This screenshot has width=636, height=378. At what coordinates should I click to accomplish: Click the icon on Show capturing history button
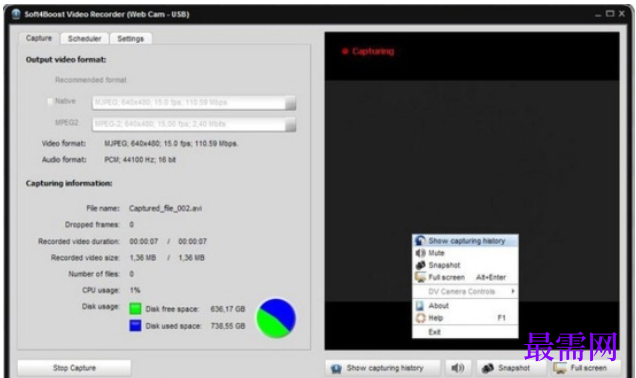pyautogui.click(x=336, y=368)
